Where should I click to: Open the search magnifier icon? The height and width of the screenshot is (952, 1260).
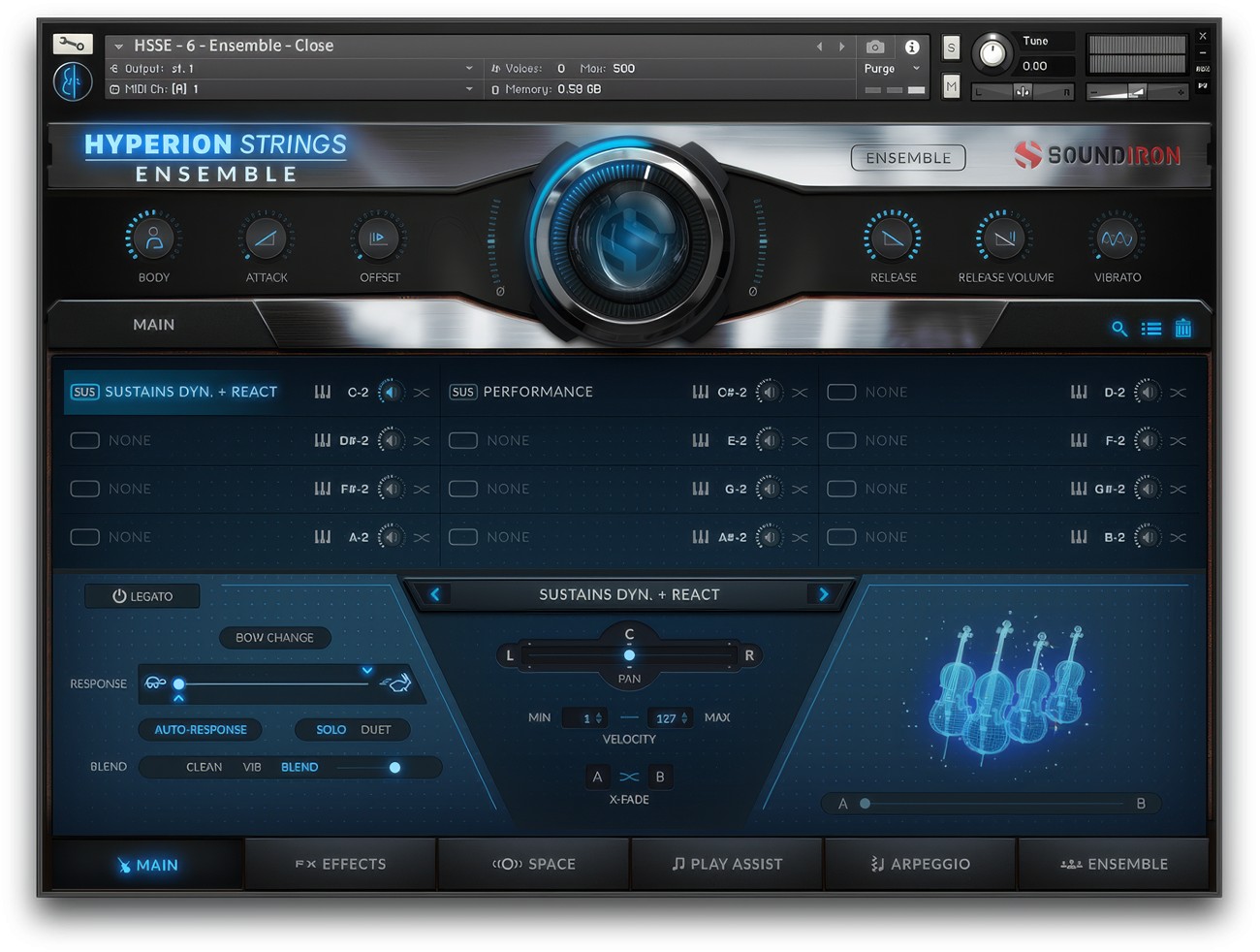click(x=1119, y=329)
